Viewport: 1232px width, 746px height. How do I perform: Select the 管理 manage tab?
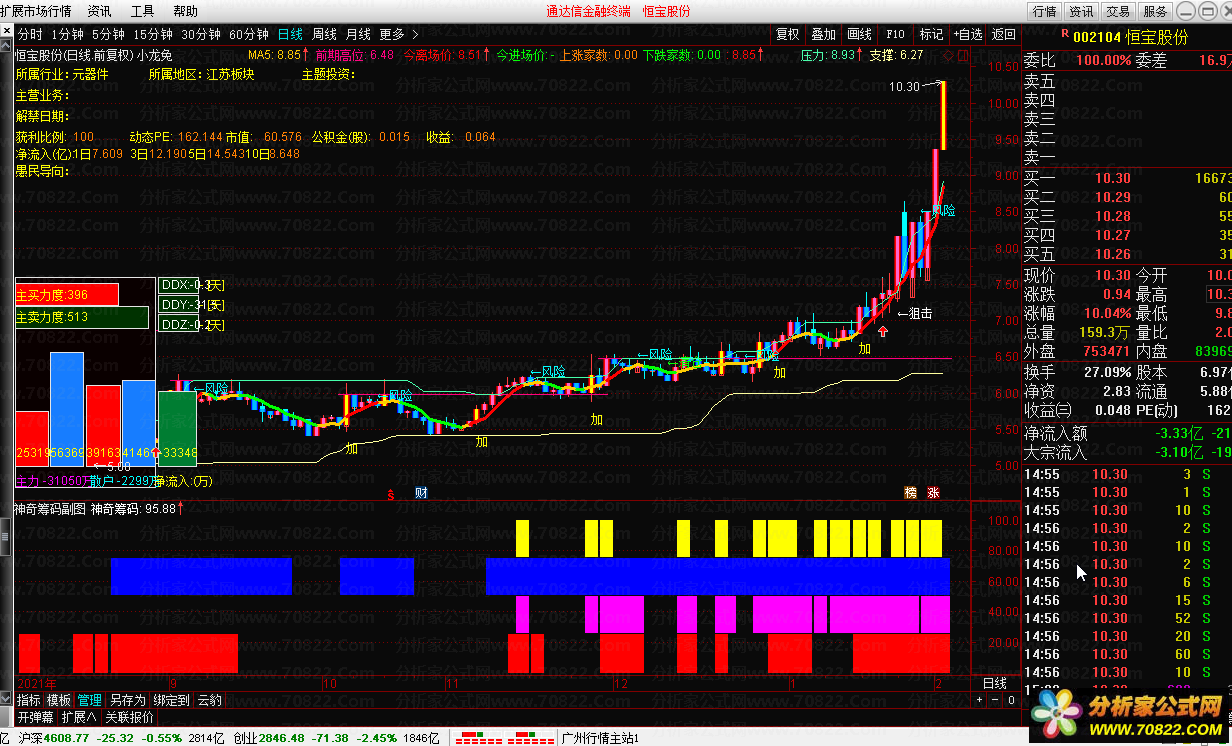tap(90, 700)
